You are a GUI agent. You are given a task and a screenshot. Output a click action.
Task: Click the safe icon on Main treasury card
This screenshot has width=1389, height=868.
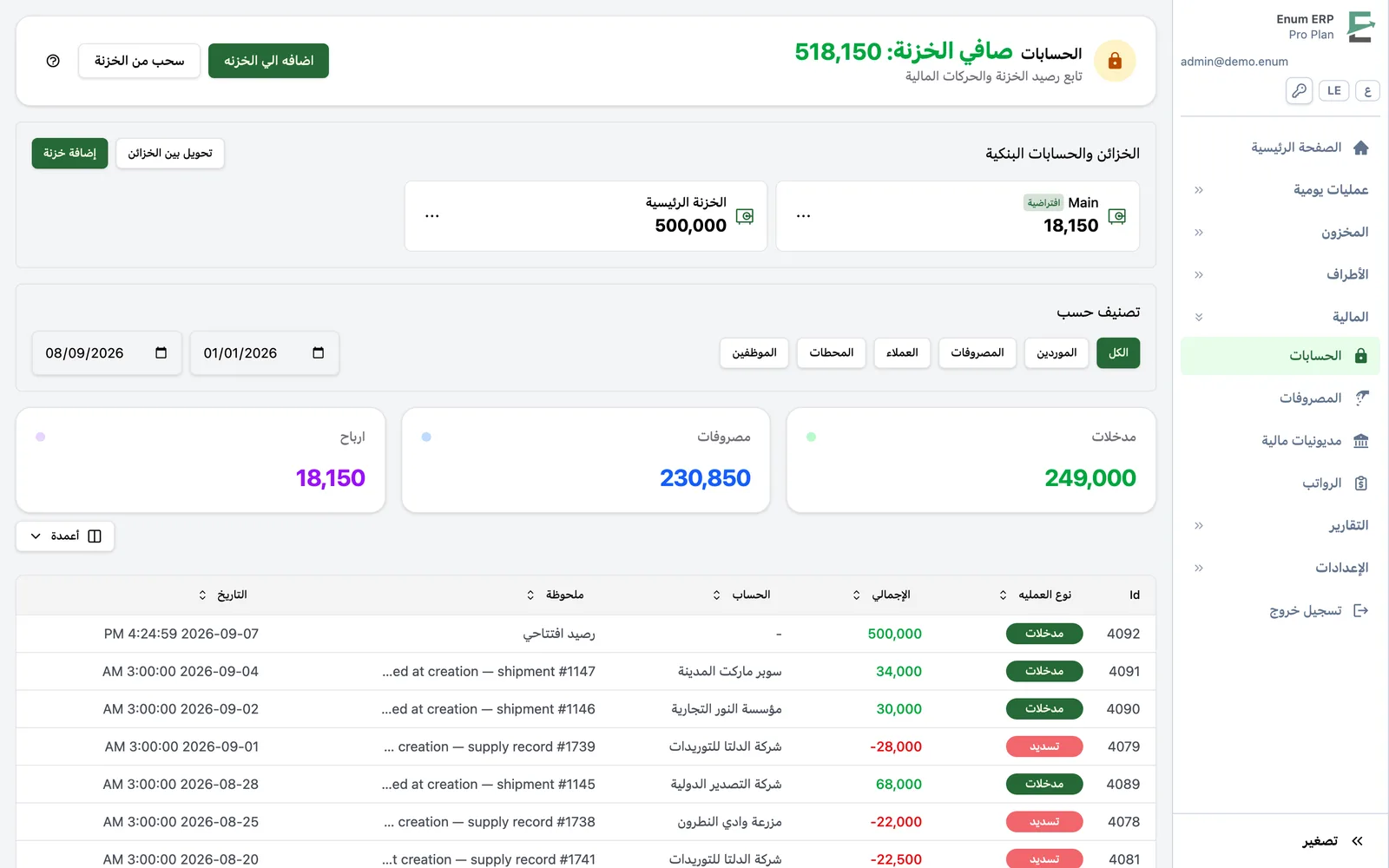tap(1116, 216)
